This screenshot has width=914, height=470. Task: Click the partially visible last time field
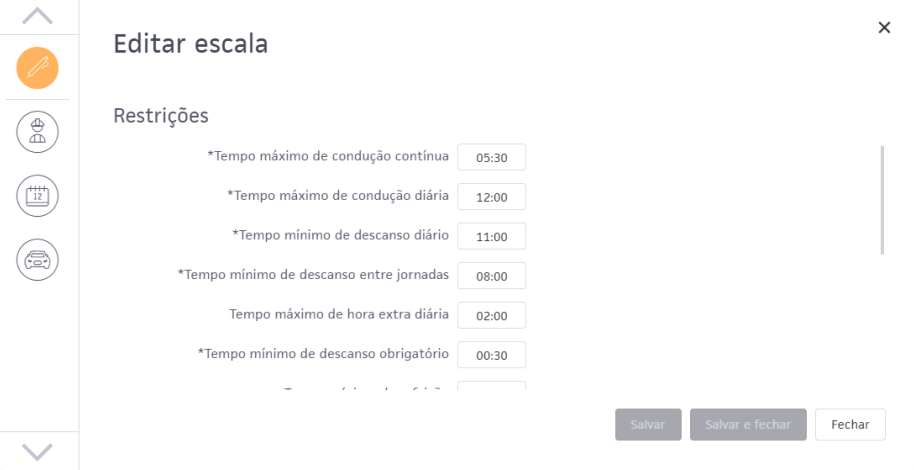(491, 385)
